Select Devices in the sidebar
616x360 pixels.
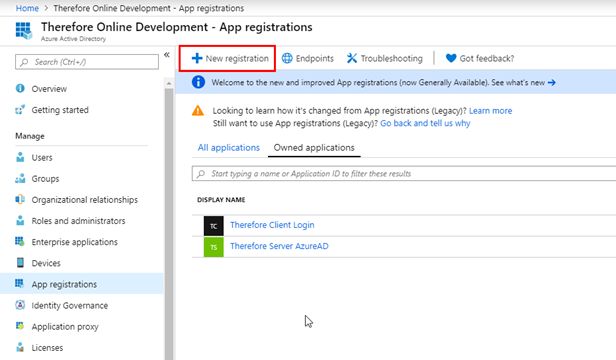coord(46,263)
